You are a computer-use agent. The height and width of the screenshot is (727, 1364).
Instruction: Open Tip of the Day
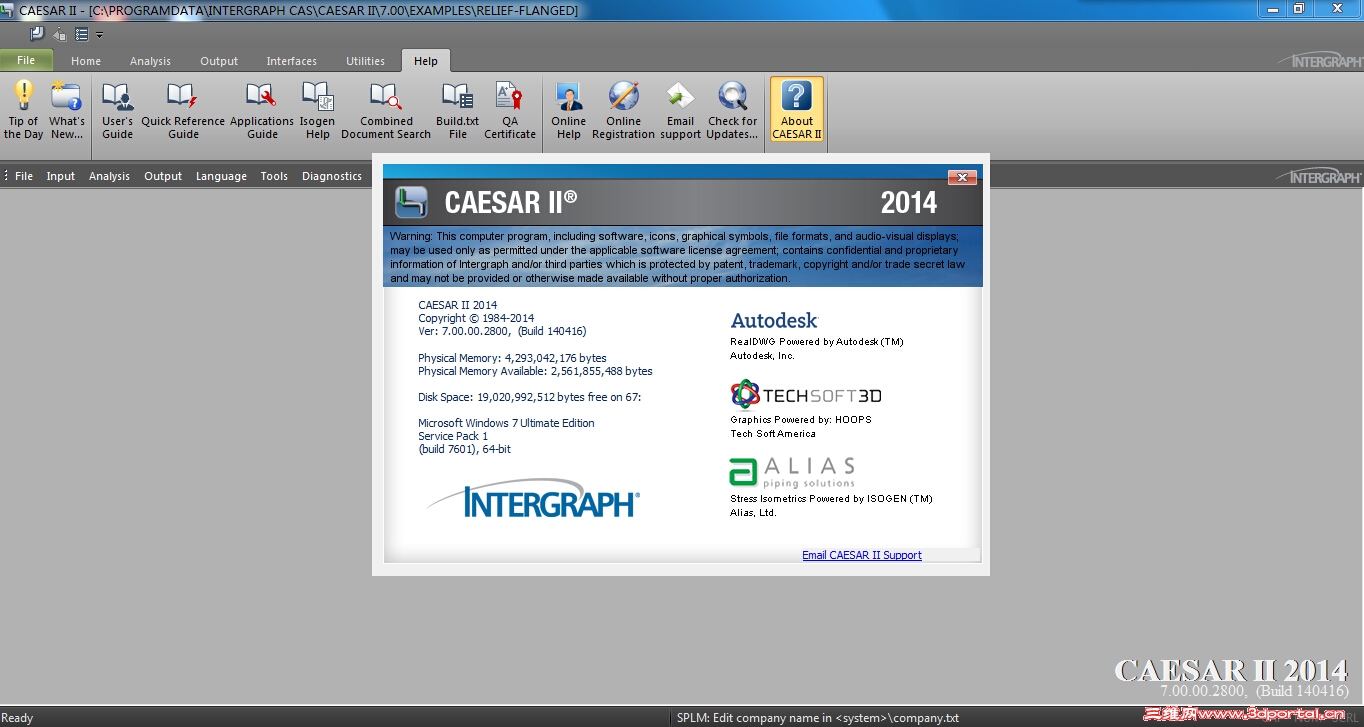click(23, 109)
